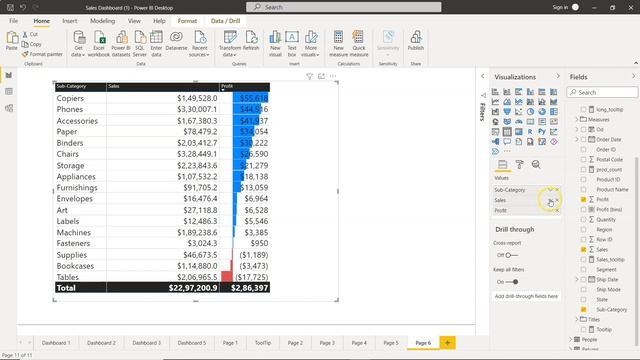Screen dimensions: 640x360
Task: Insert a New visual
Action: click(275, 44)
